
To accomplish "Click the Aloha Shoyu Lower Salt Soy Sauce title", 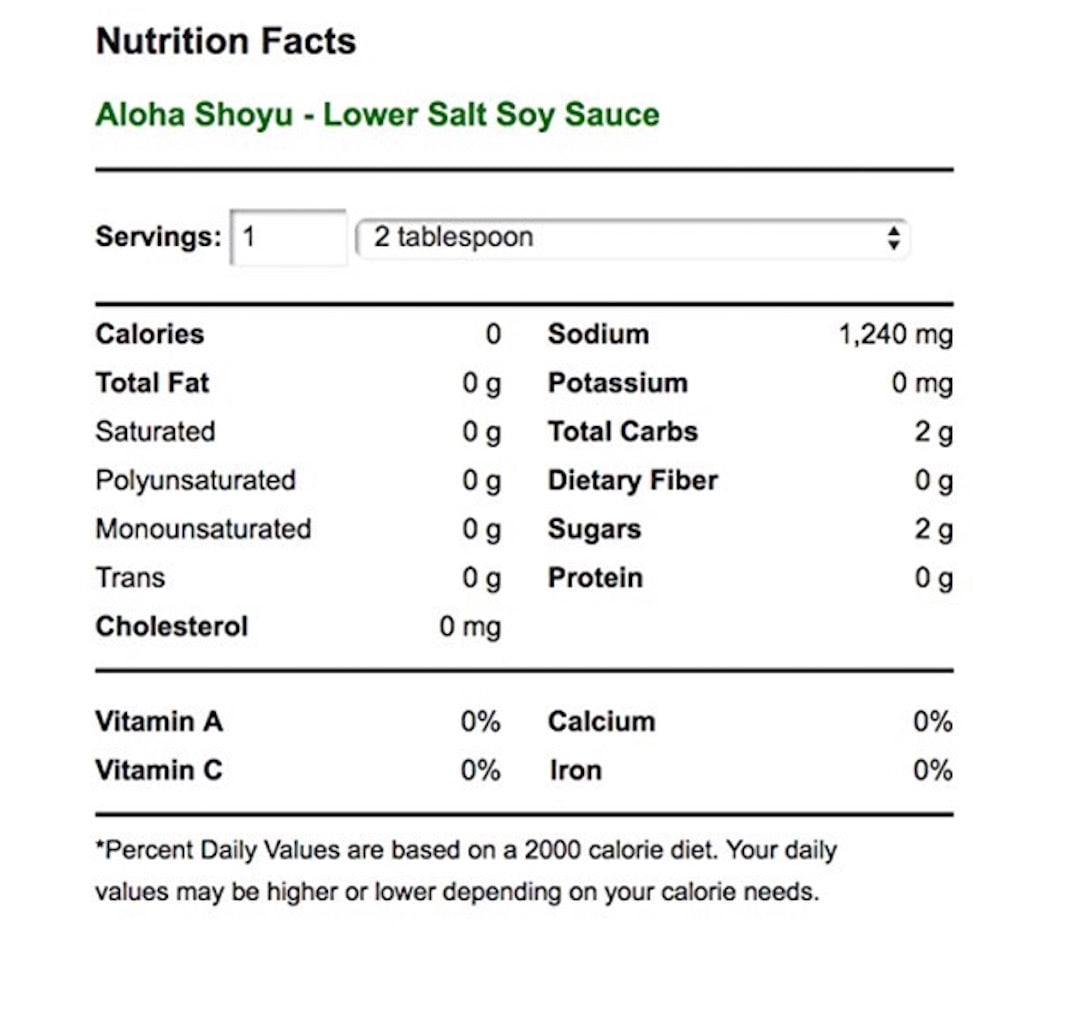I will tap(377, 115).
